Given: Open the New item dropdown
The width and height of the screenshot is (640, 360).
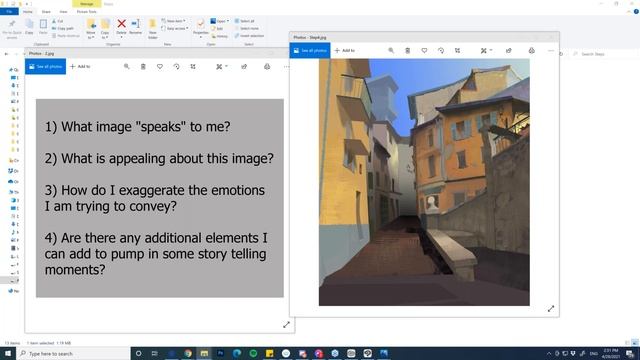Looking at the screenshot, I should (174, 21).
